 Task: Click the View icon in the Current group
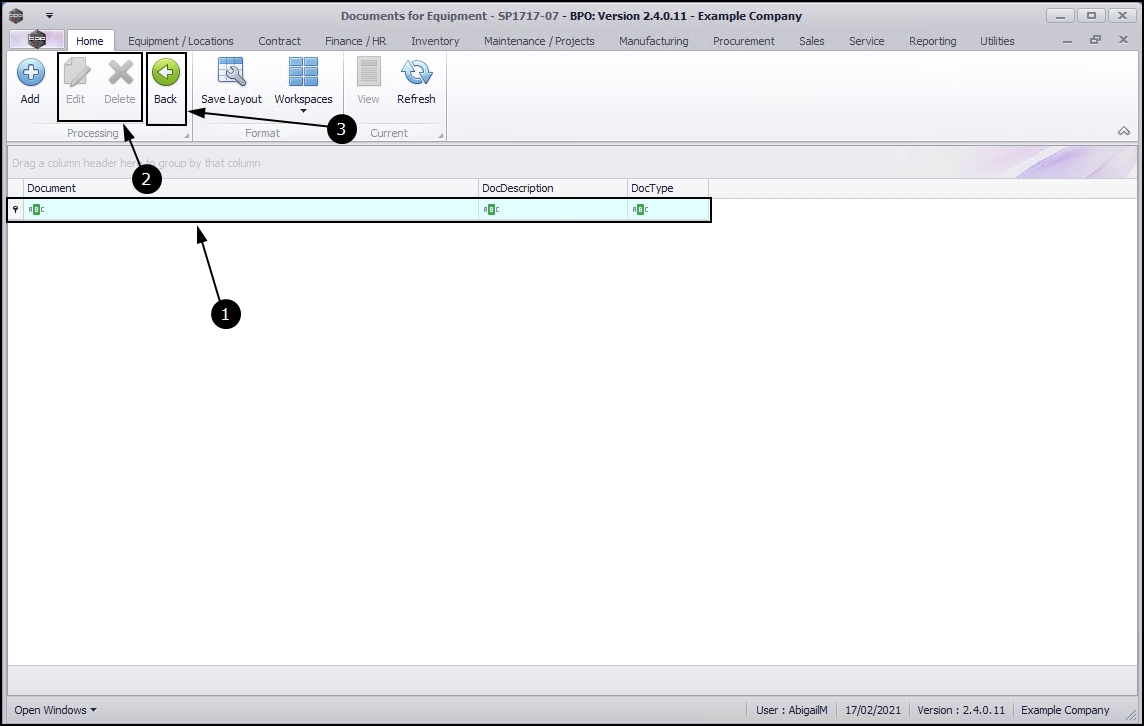(368, 73)
